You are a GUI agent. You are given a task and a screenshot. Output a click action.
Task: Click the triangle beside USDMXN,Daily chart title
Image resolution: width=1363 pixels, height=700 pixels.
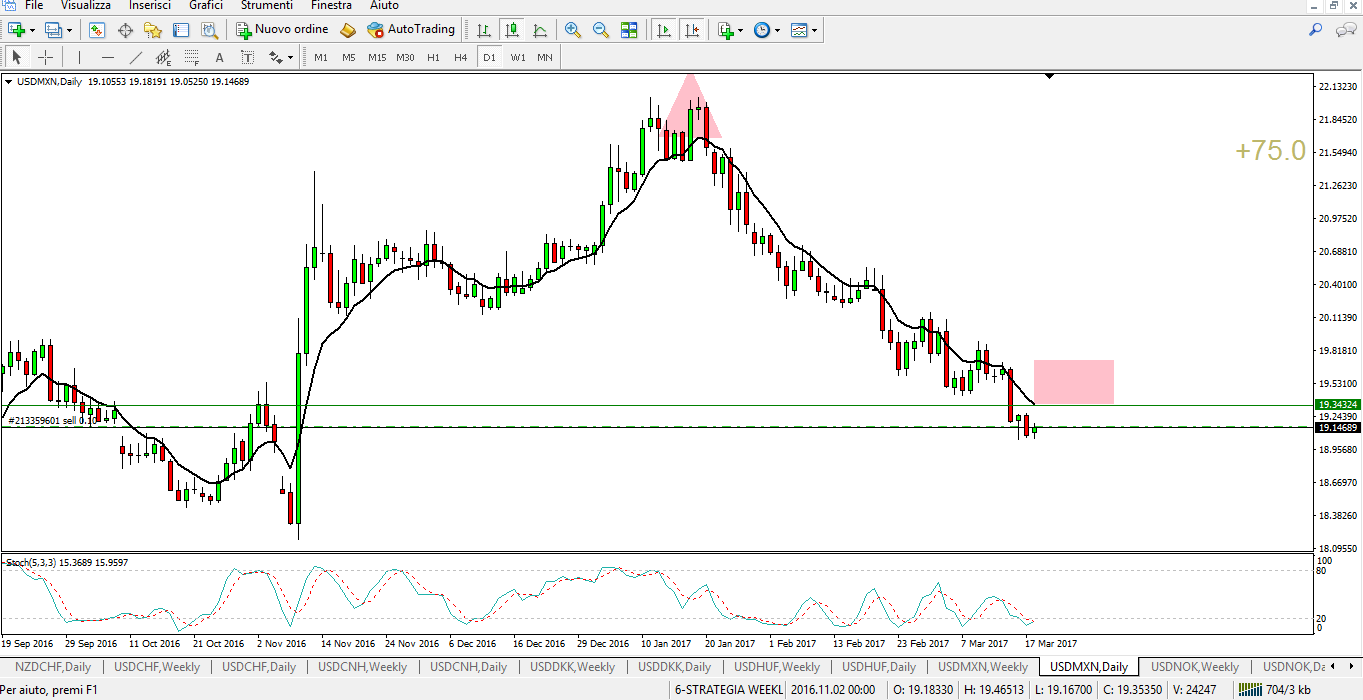[x=9, y=82]
